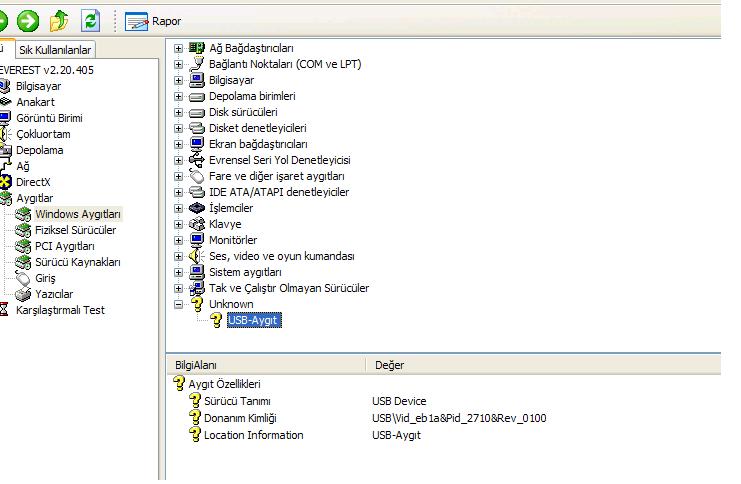Click Sürücü Kaynakları icon in sidebar
Viewport: 741px width, 484px height.
pos(23,262)
